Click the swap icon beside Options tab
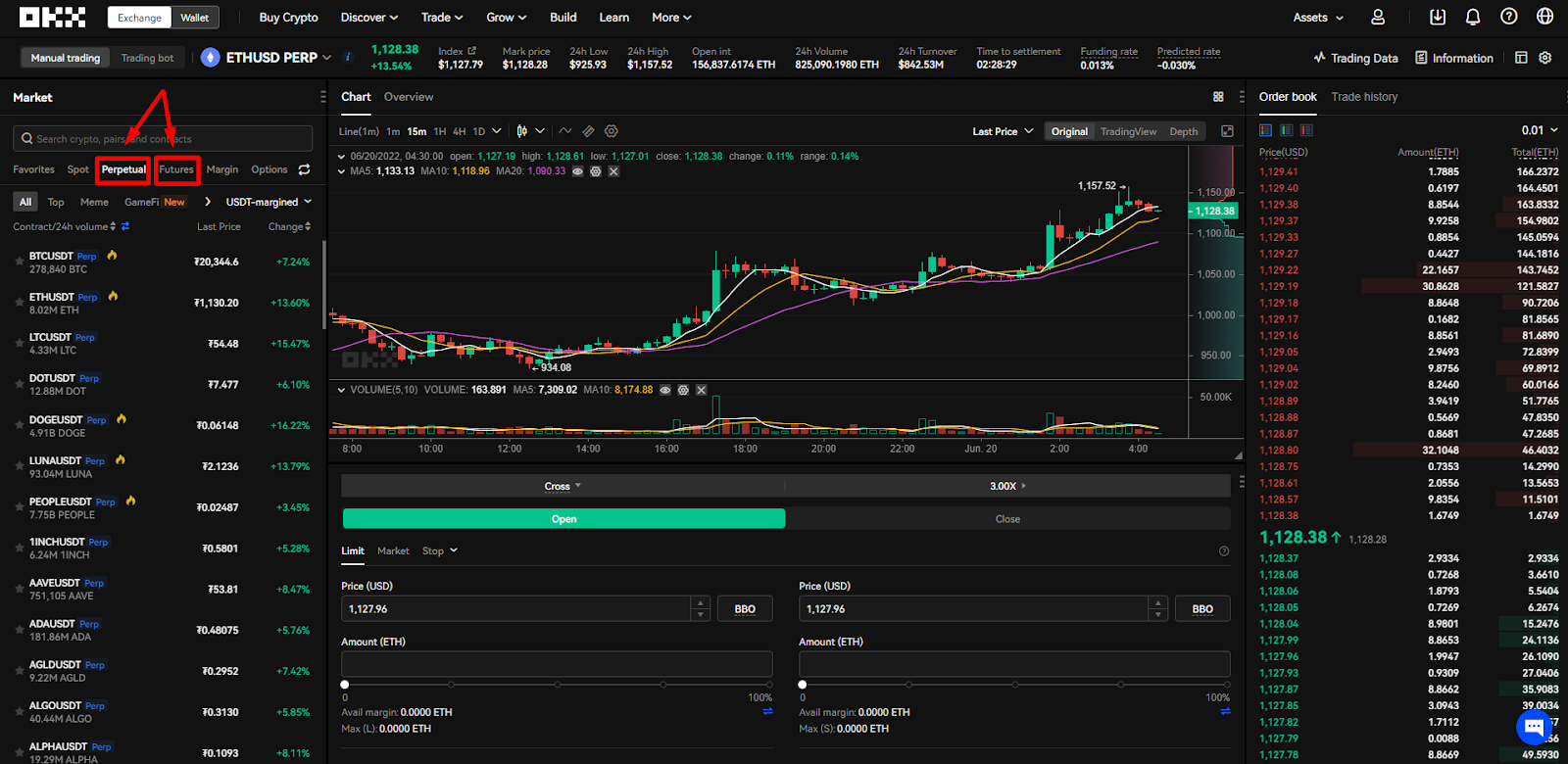The height and width of the screenshot is (764, 1568). tap(304, 169)
